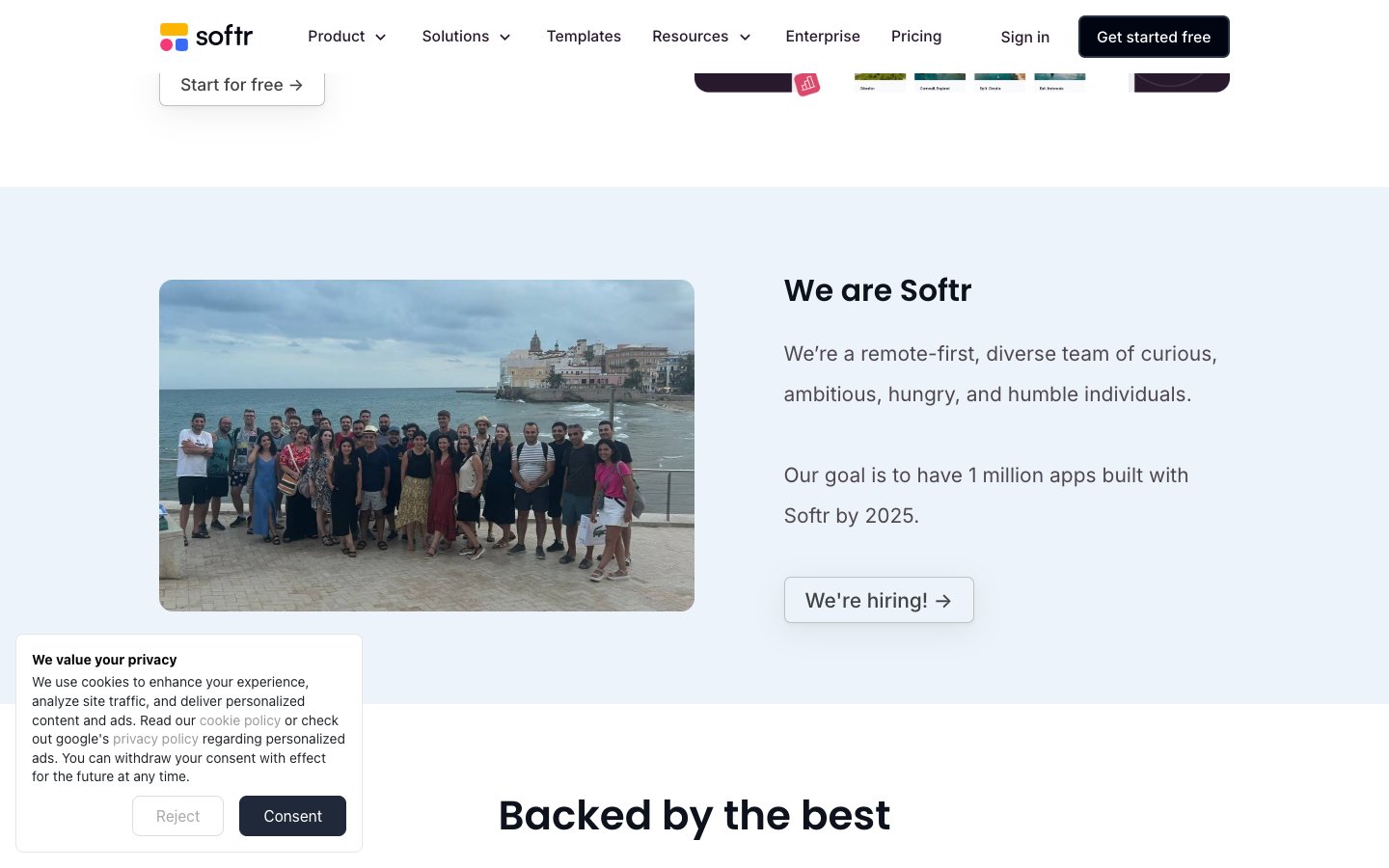Image resolution: width=1389 pixels, height=868 pixels.
Task: Click the arrow in We're hiring
Action: 943,601
